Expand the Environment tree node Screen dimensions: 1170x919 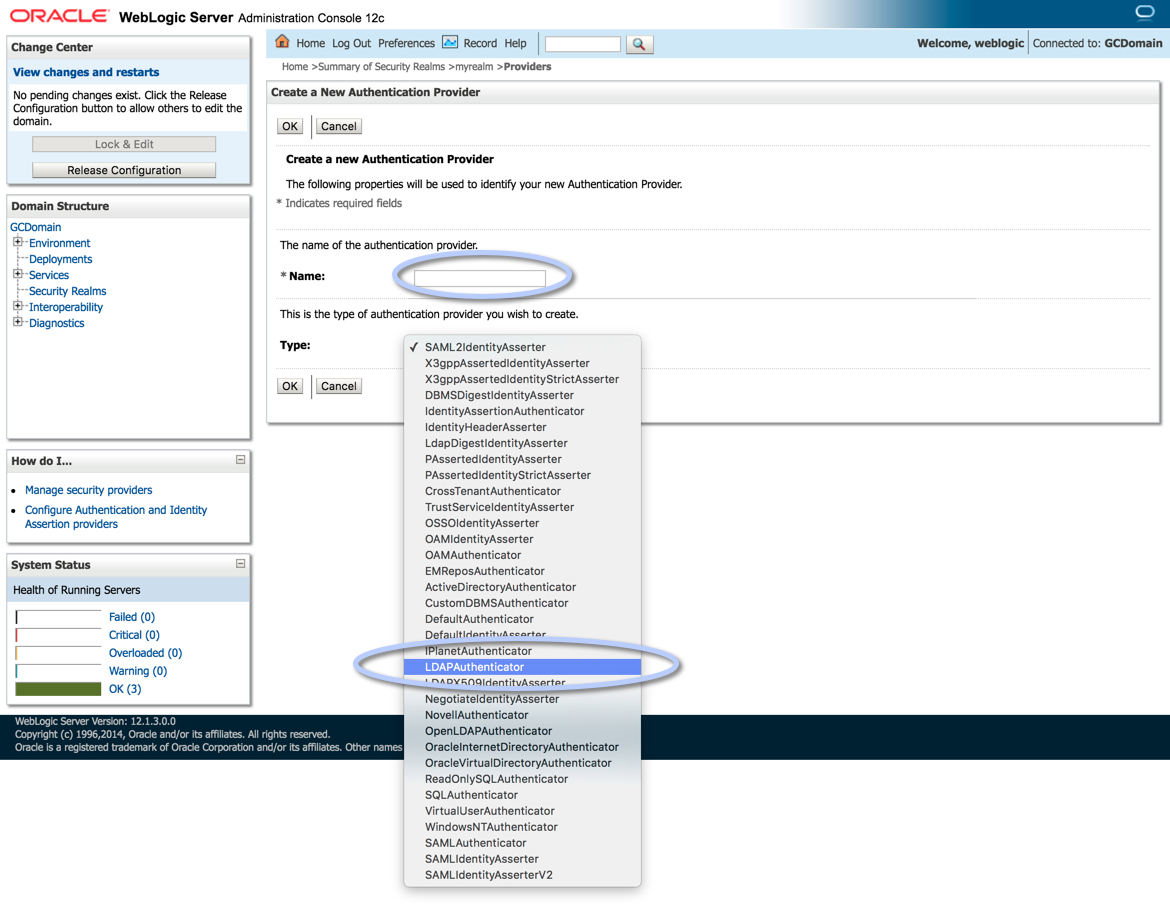(x=17, y=242)
